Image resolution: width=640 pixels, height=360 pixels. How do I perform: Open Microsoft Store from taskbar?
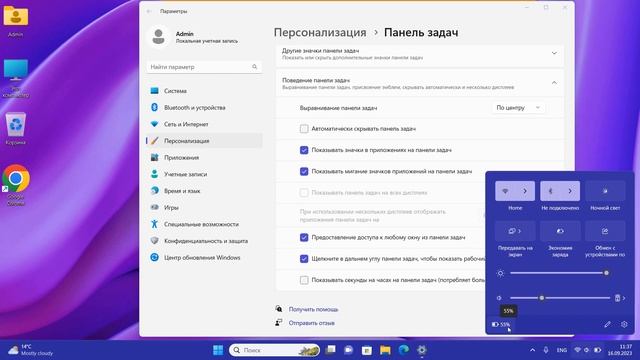(x=367, y=350)
